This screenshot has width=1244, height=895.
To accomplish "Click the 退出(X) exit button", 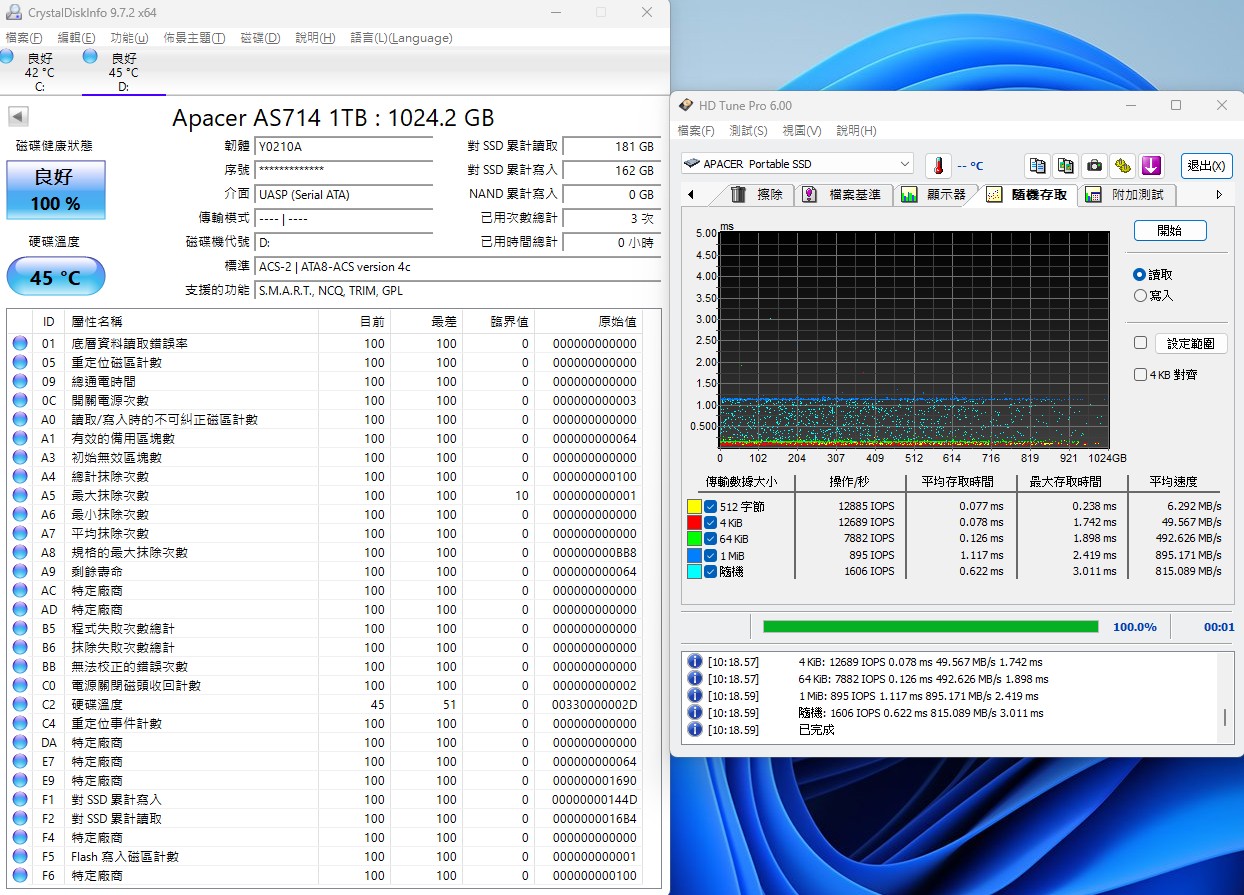I will coord(1205,165).
